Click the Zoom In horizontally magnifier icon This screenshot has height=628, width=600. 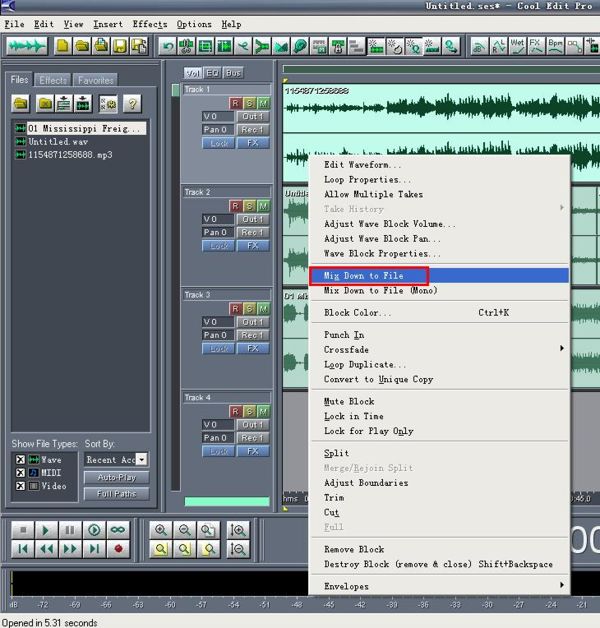point(161,530)
